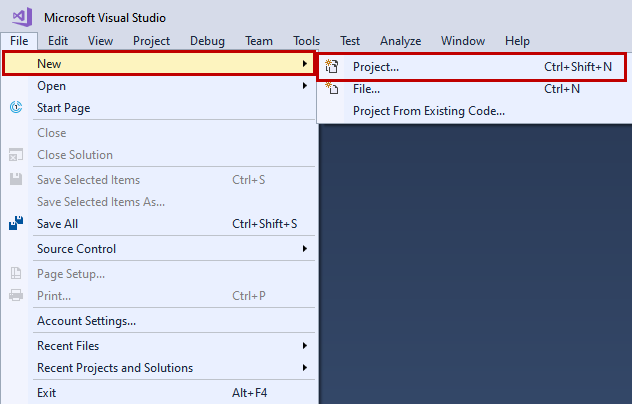Click Exit in the File menu
This screenshot has width=632, height=404.
click(x=47, y=393)
